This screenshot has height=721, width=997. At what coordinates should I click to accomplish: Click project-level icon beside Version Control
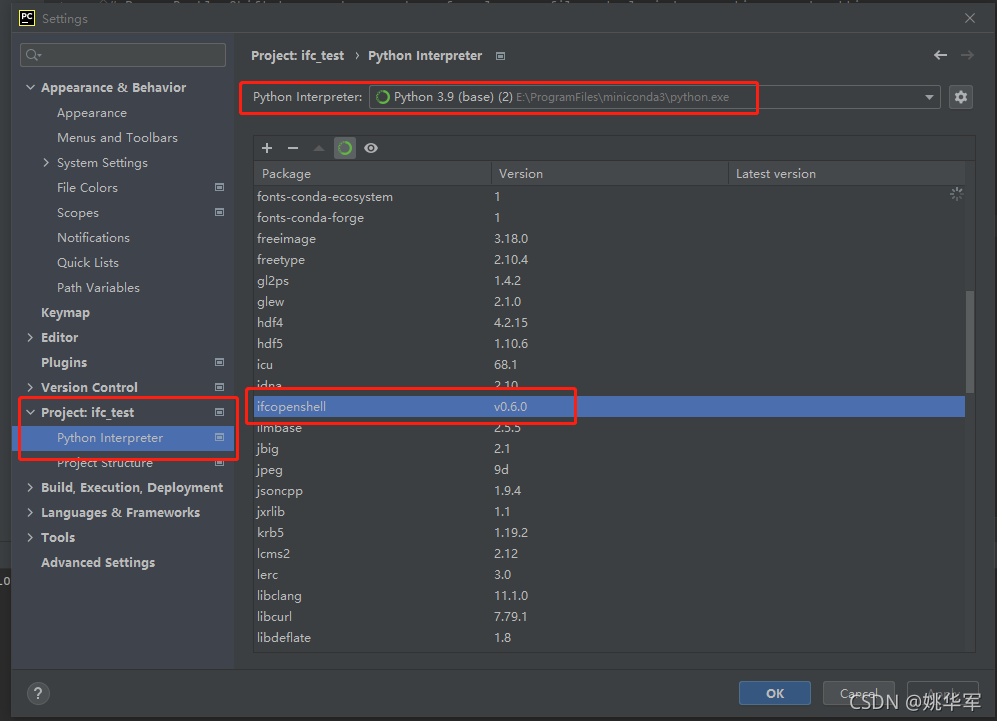pyautogui.click(x=219, y=387)
